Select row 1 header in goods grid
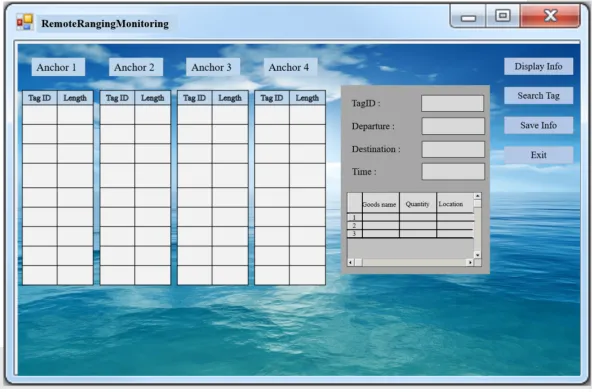 point(355,217)
